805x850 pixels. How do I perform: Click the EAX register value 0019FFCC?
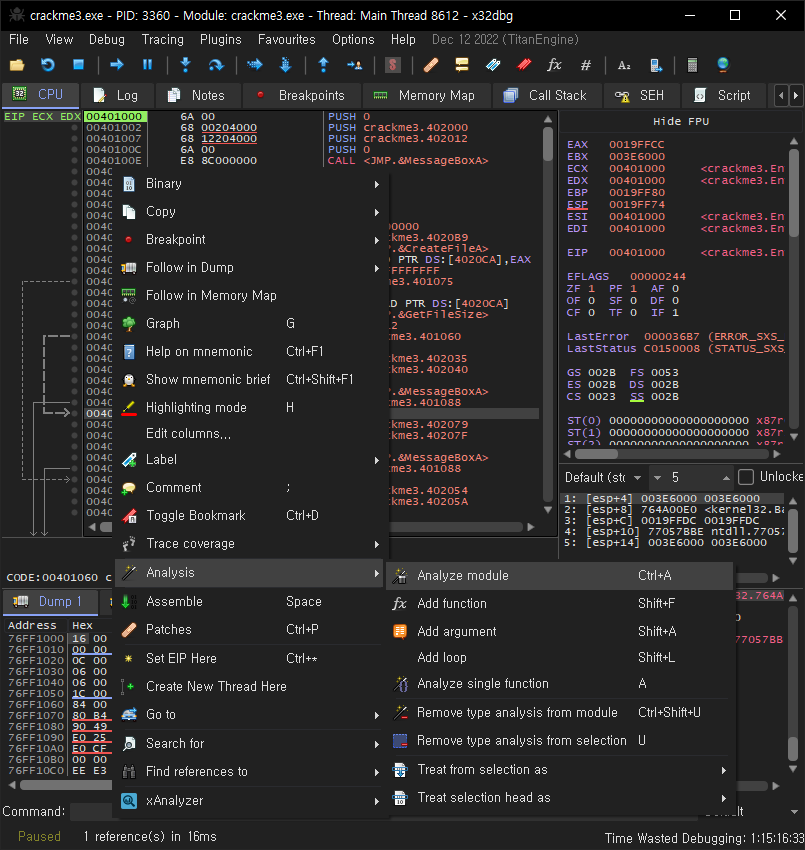[636, 144]
